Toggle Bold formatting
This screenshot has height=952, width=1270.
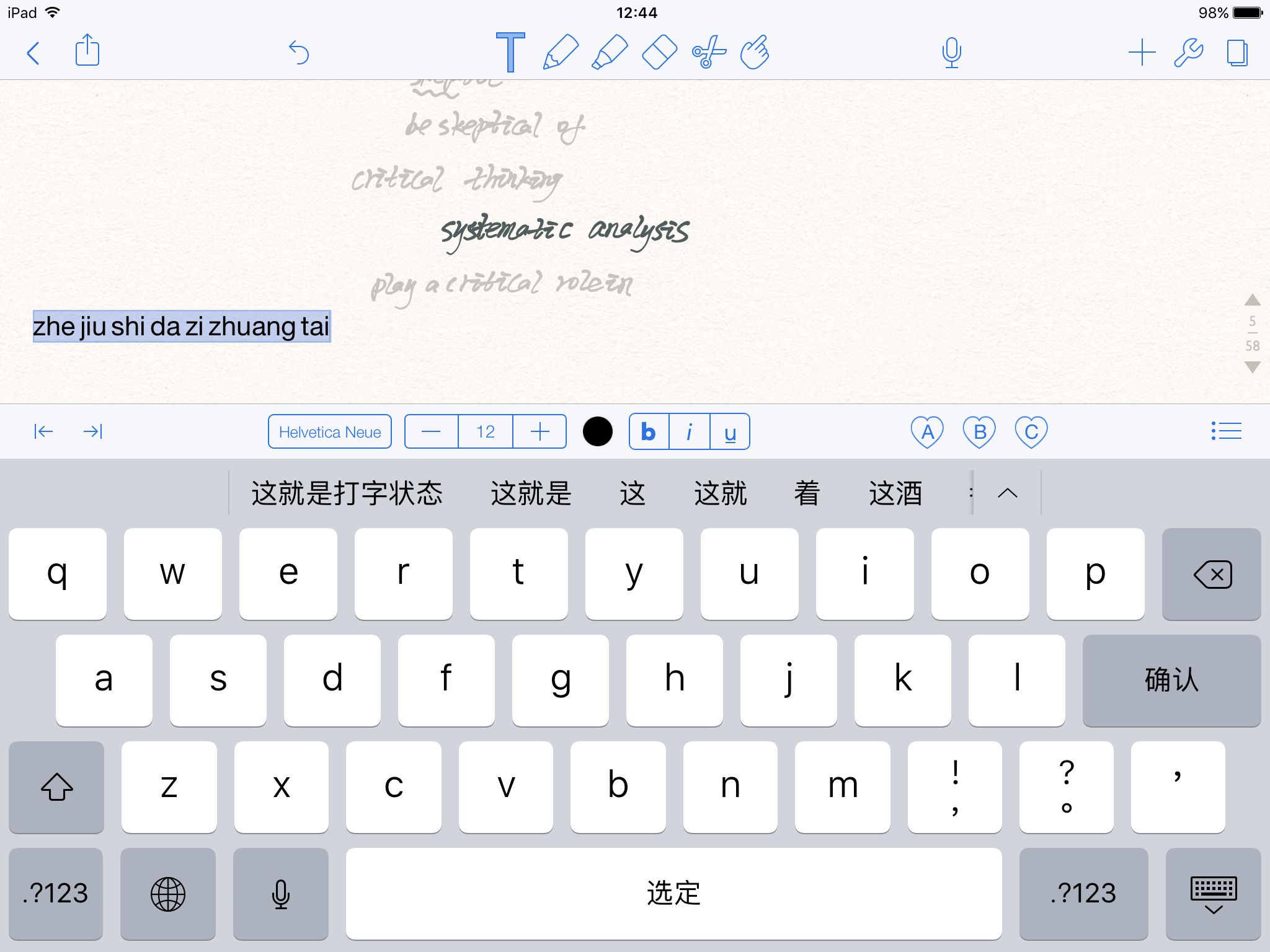pyautogui.click(x=647, y=430)
